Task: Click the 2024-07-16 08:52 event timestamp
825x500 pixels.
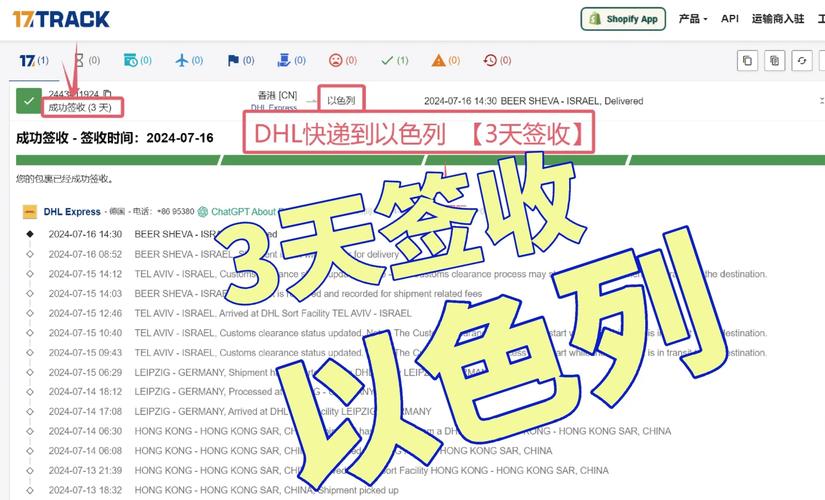Action: tap(85, 254)
